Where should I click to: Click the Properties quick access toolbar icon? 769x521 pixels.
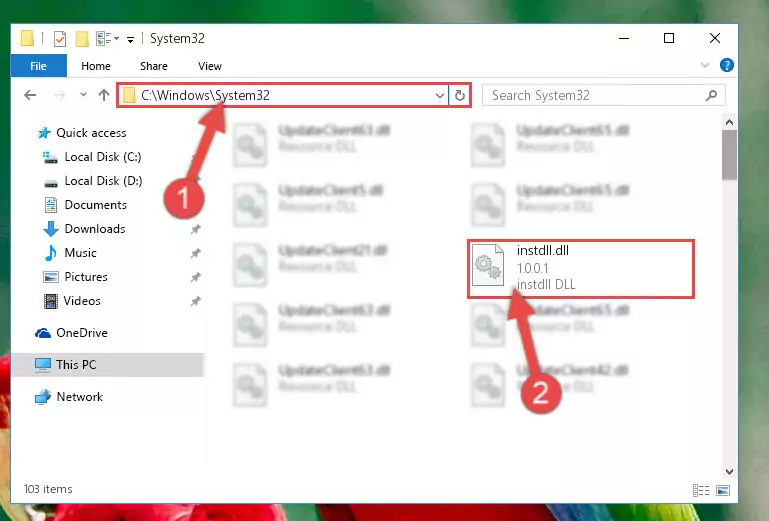(x=60, y=38)
